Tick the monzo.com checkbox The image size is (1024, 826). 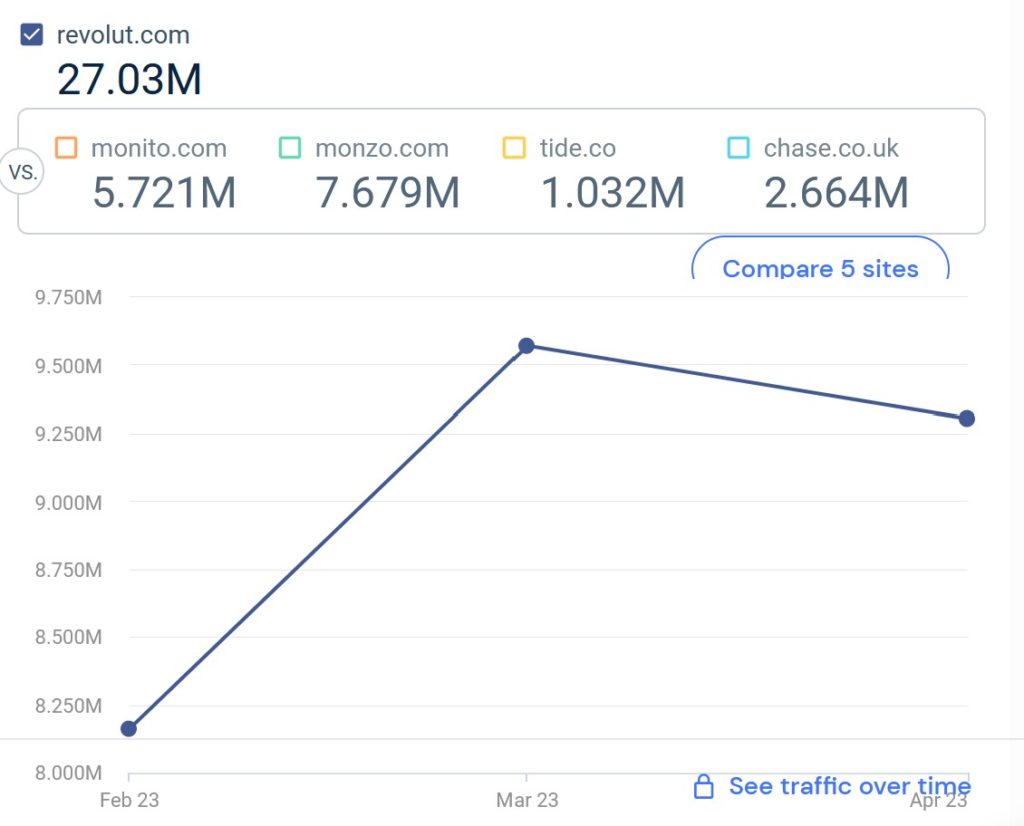coord(290,148)
